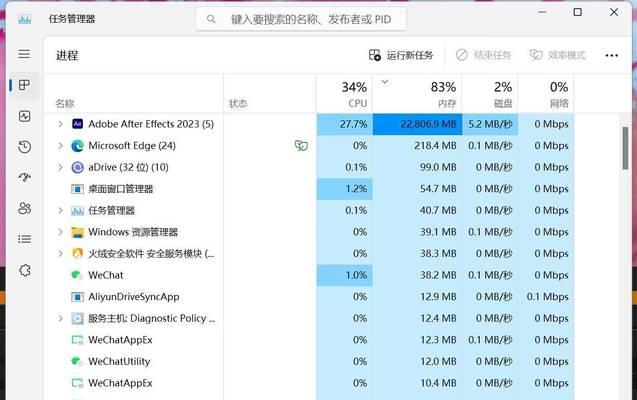
Task: Expand the 火绒安全软件 process group
Action: pos(61,253)
